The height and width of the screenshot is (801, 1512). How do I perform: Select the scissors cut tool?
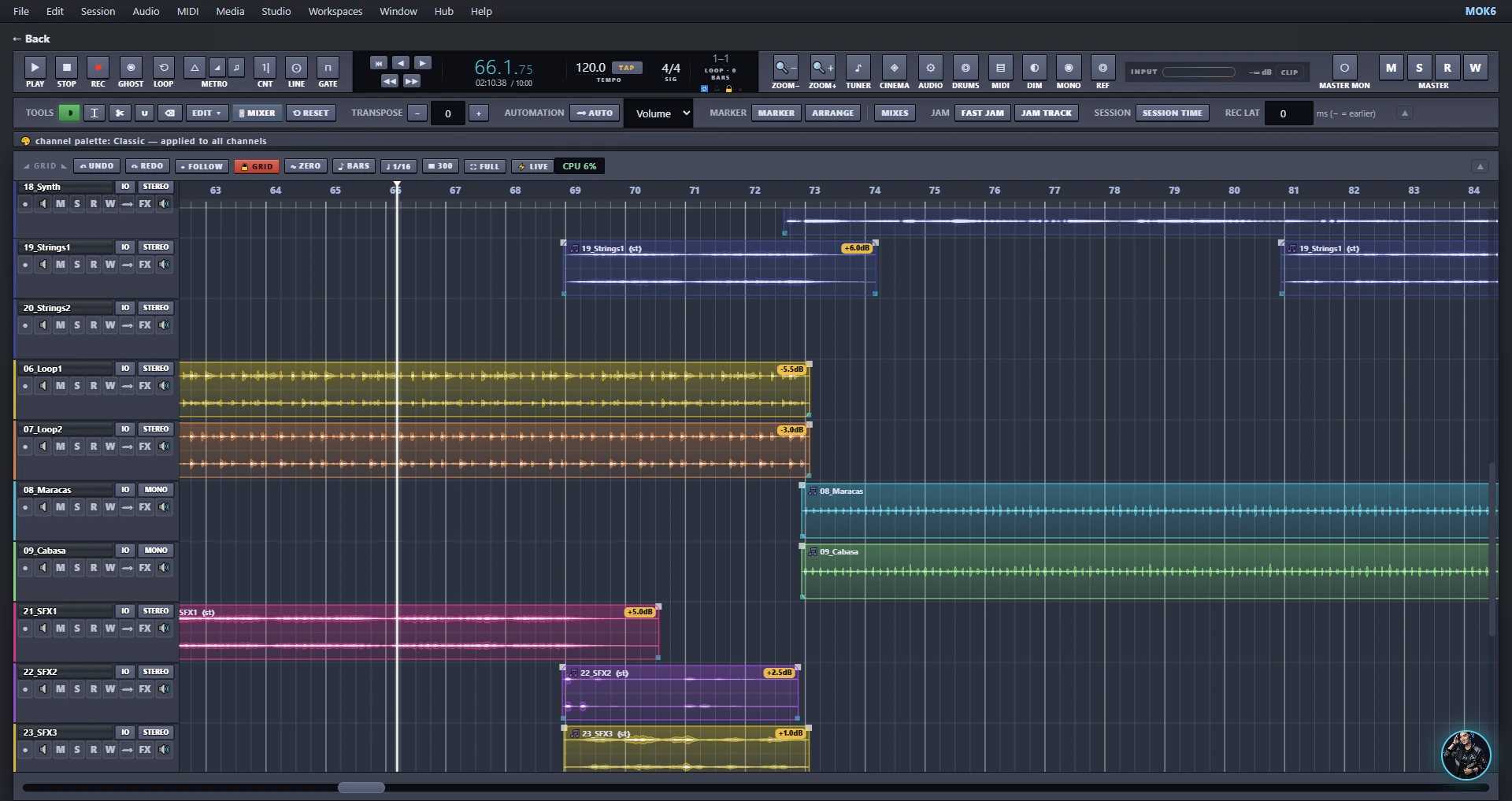[x=120, y=113]
